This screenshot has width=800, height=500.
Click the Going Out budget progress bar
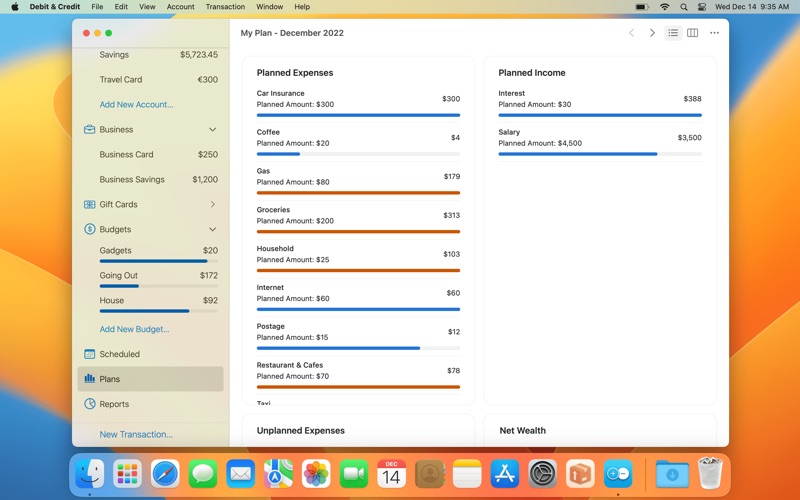click(159, 286)
